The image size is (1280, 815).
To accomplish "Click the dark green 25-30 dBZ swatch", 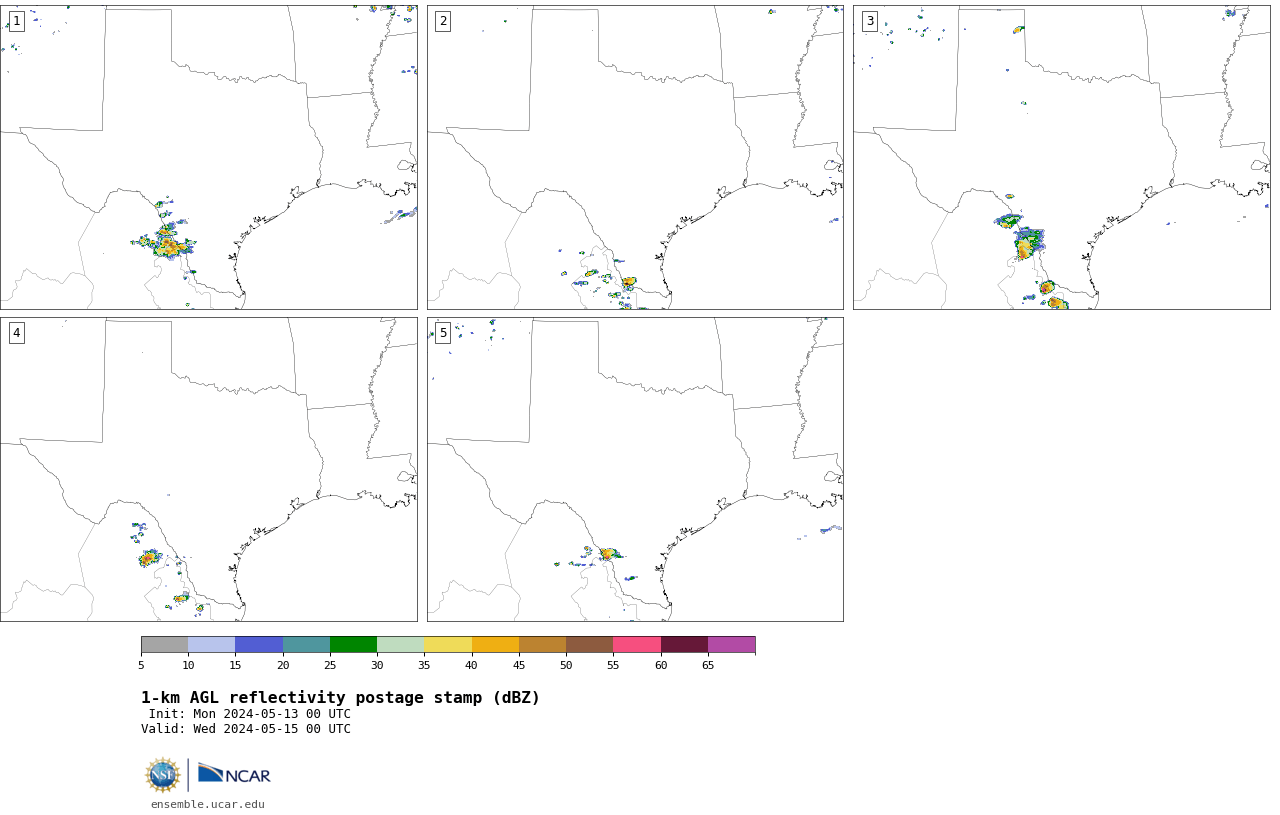I will point(353,644).
